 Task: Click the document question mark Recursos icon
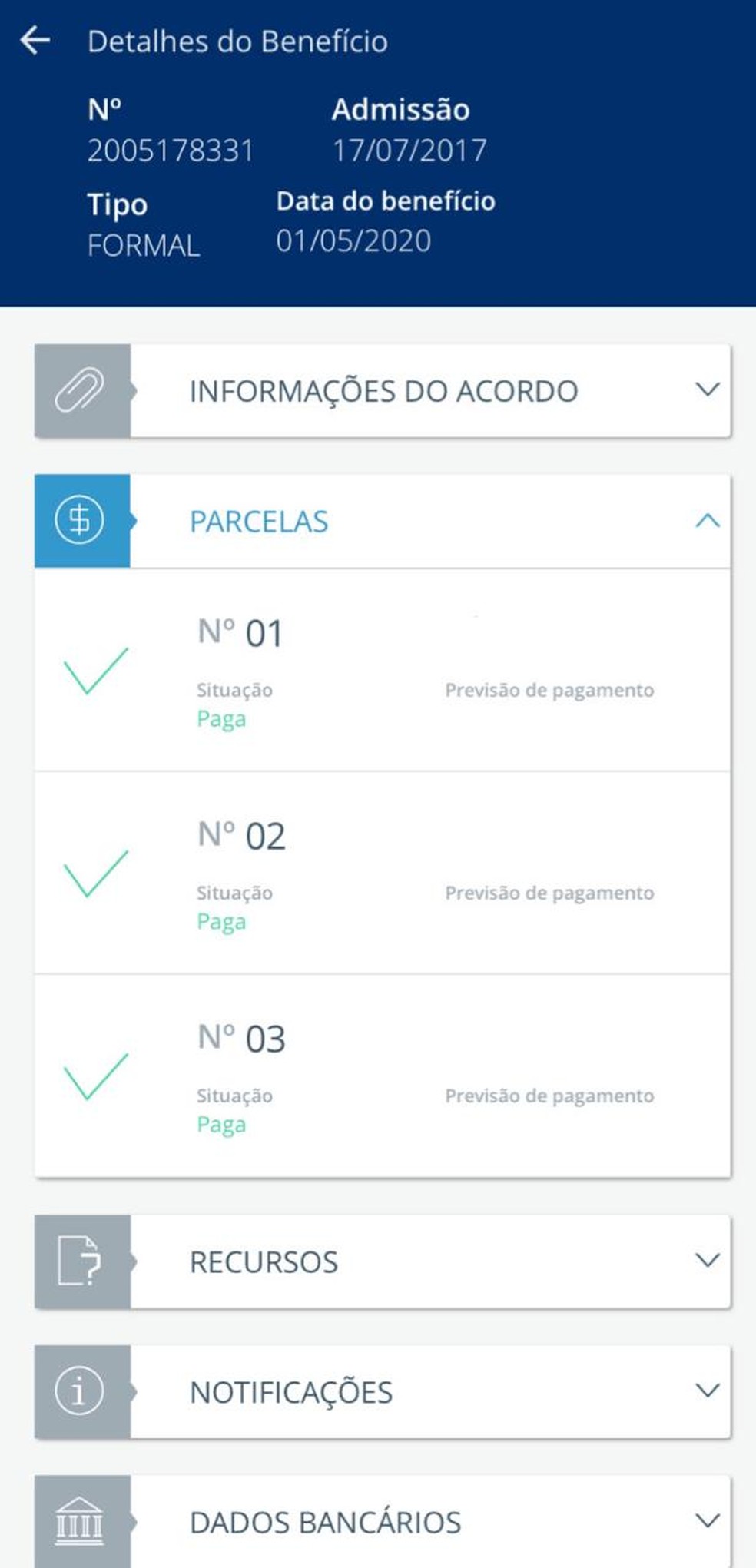pos(80,1260)
